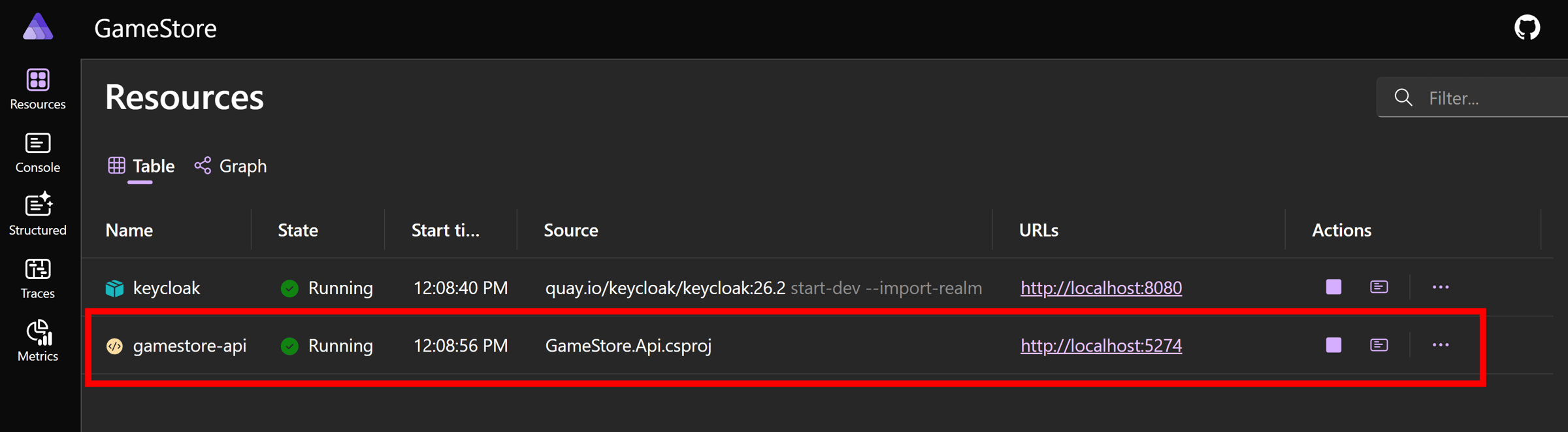The image size is (1568, 432).
Task: Switch to the Graph view tab
Action: 231,166
